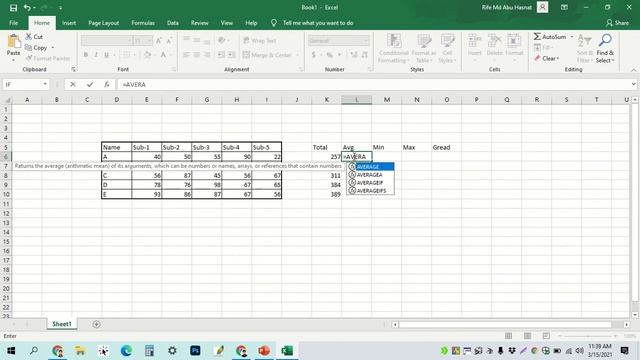Click the Undo arrow icon

(27, 7)
